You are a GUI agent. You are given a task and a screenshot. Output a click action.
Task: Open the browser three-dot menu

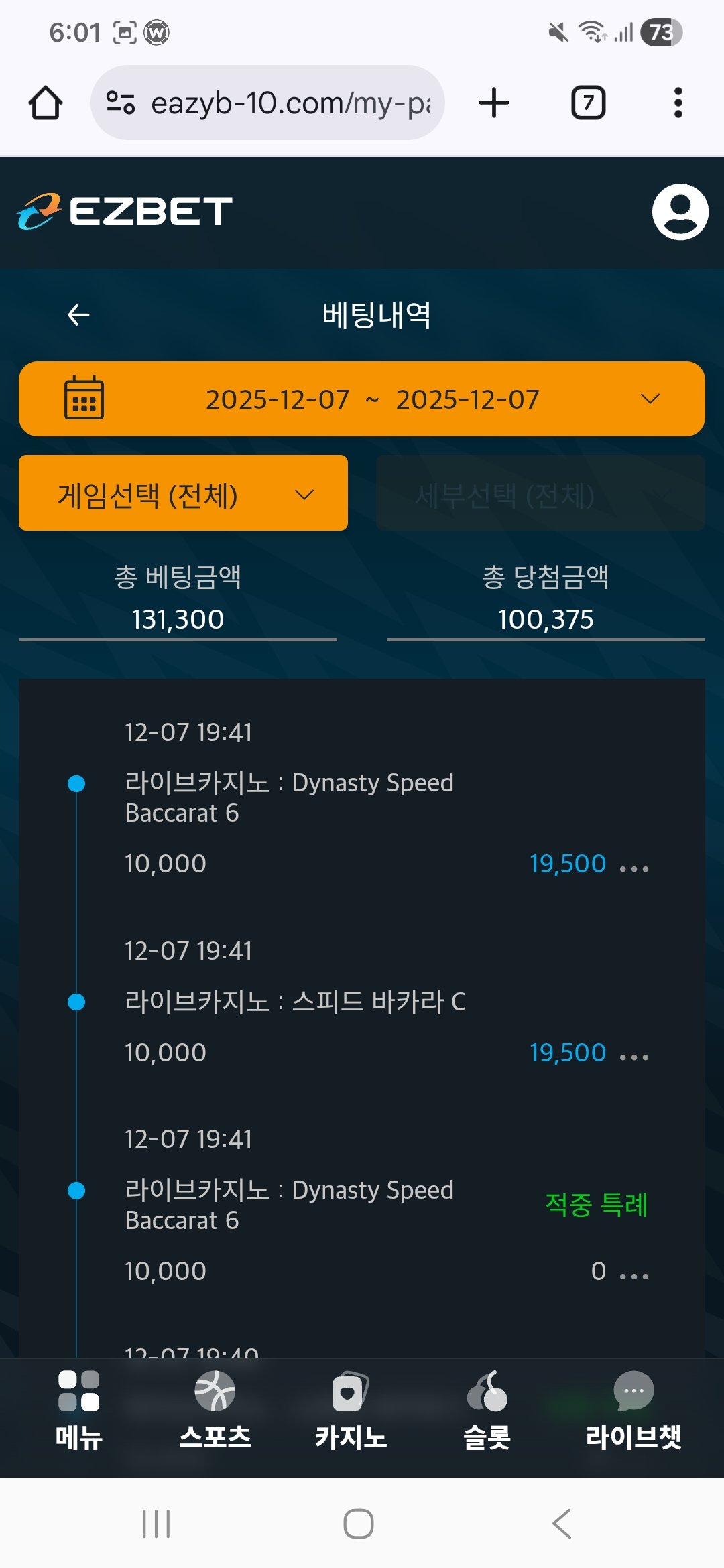[x=678, y=103]
